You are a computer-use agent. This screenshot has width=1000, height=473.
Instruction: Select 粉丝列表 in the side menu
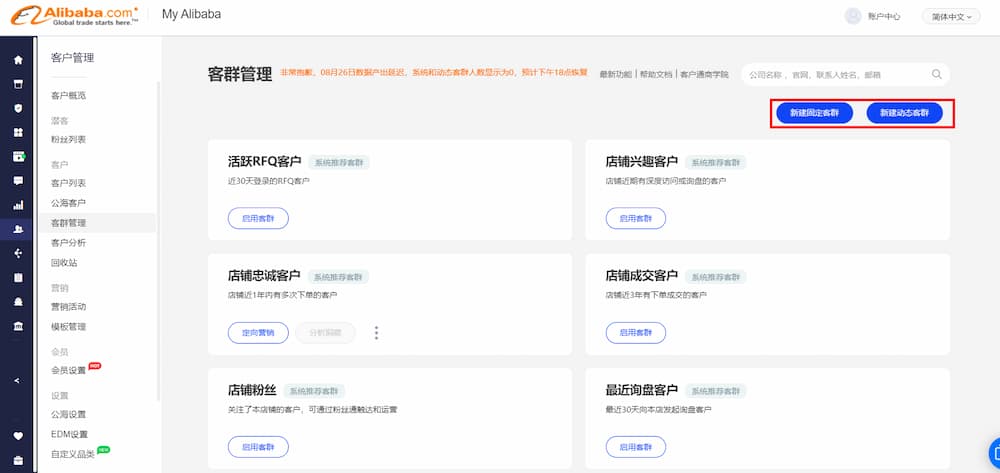pos(68,139)
